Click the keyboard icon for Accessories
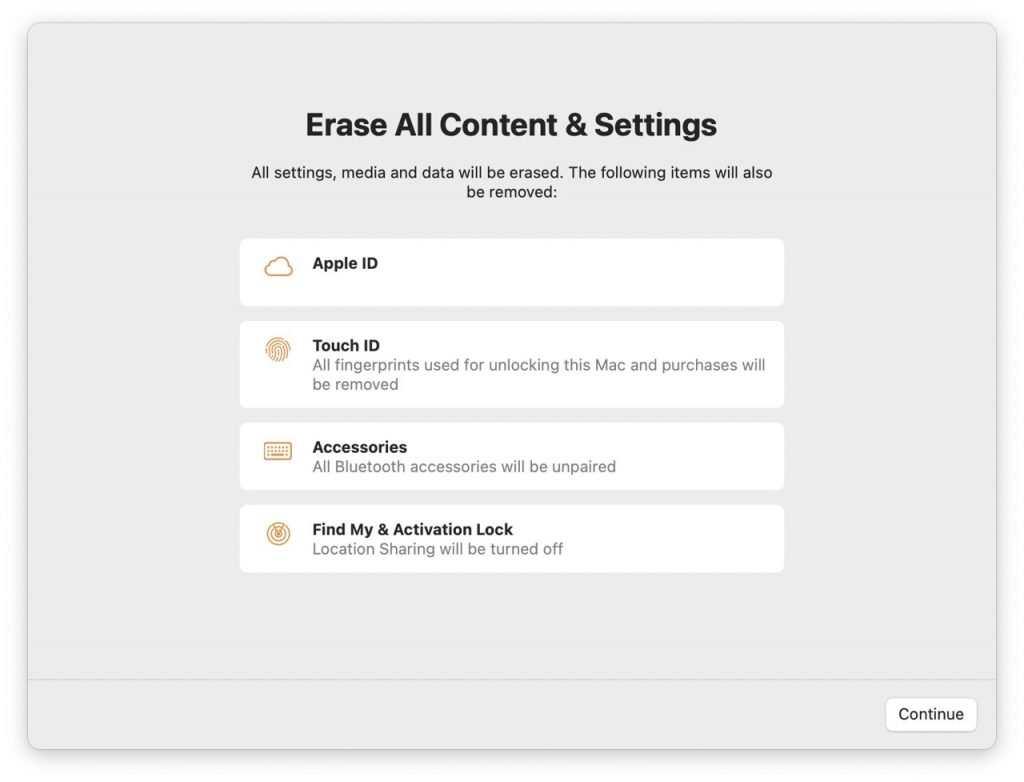1024x782 pixels. [278, 451]
